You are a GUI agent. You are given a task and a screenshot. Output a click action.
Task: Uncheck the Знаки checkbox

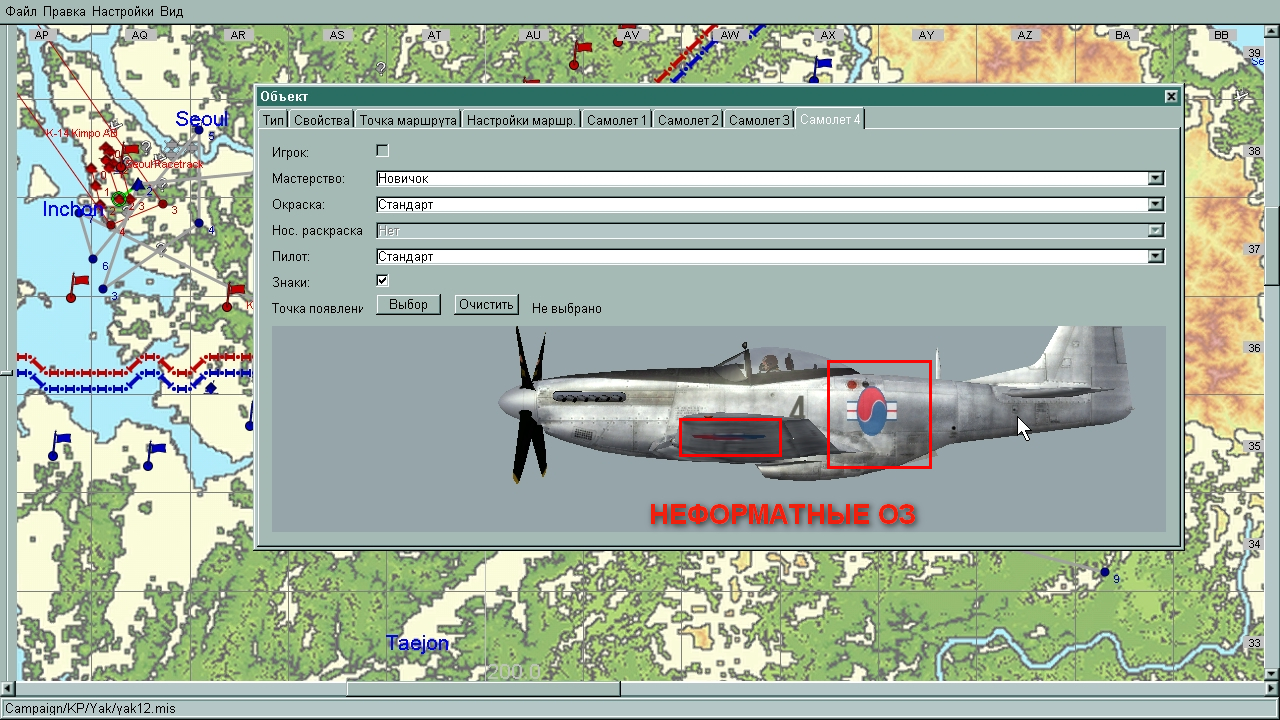pyautogui.click(x=382, y=281)
